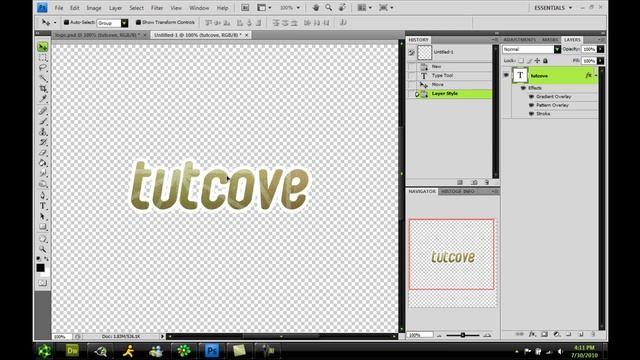Click the Navigator zoom percentage field
The height and width of the screenshot is (360, 640).
pos(420,335)
